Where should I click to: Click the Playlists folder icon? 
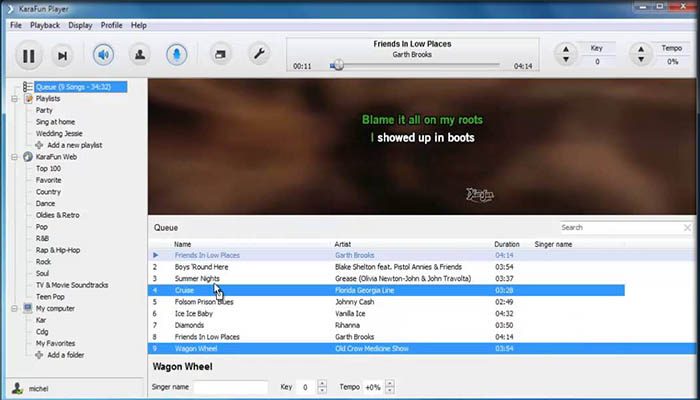pyautogui.click(x=28, y=98)
